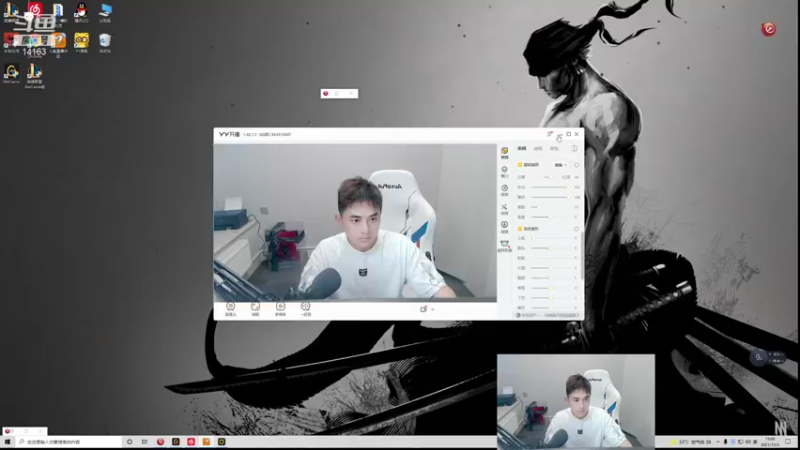Viewport: 800px width, 450px height.
Task: Reset the first beauty section circular icon
Action: tap(577, 165)
